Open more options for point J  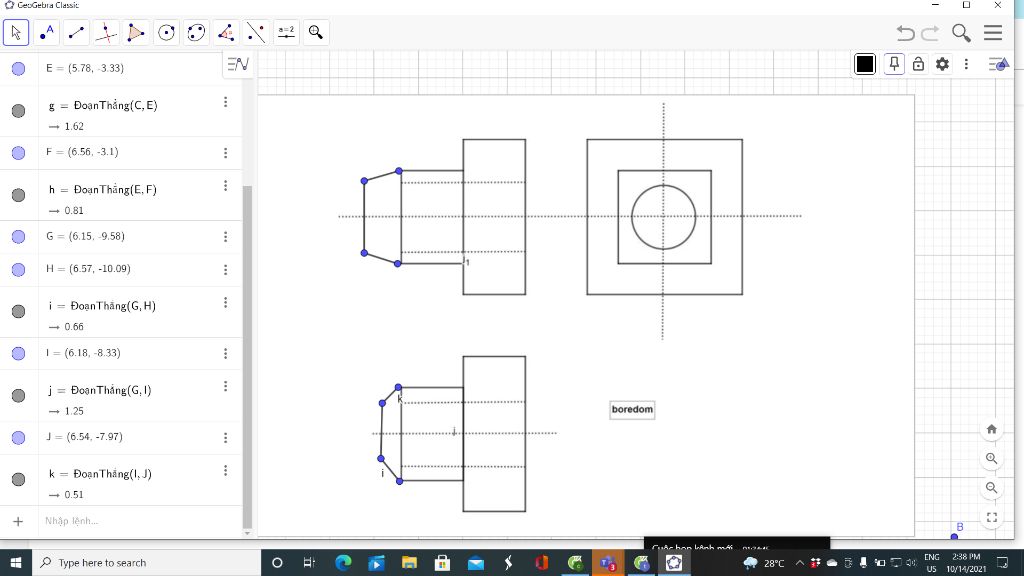point(225,438)
